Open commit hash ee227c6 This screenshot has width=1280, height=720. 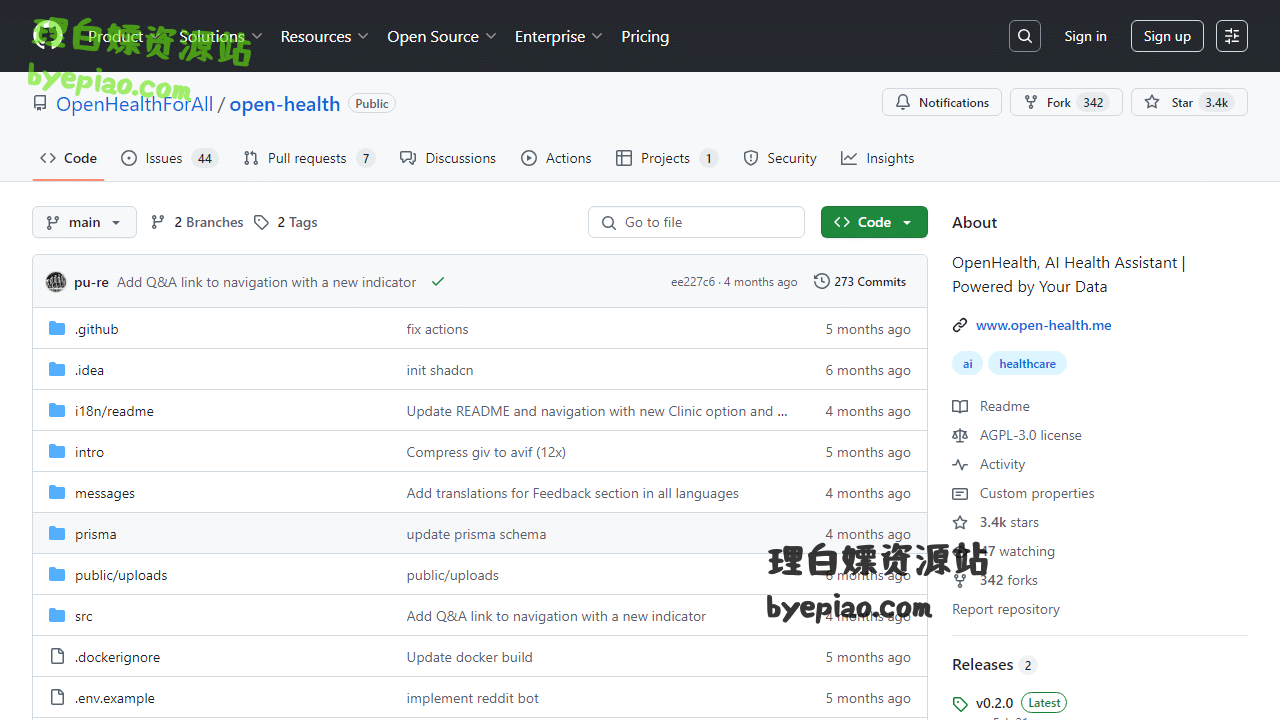(693, 282)
